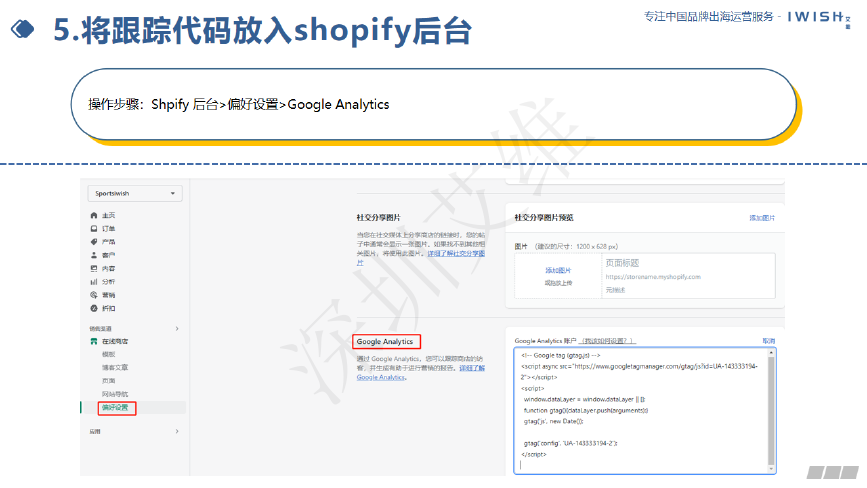The width and height of the screenshot is (867, 488).
Task: Select 在线商店 in the sidebar
Action: click(115, 342)
